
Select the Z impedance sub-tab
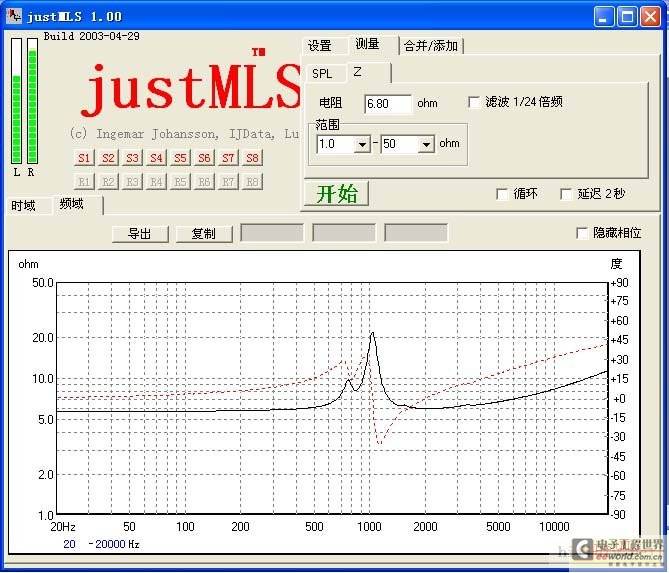(x=368, y=72)
